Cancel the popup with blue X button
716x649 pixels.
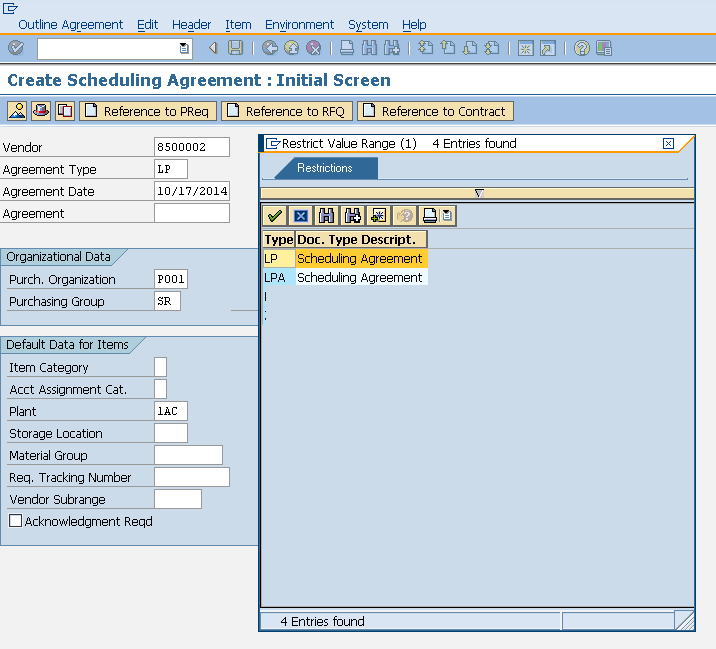click(x=300, y=216)
